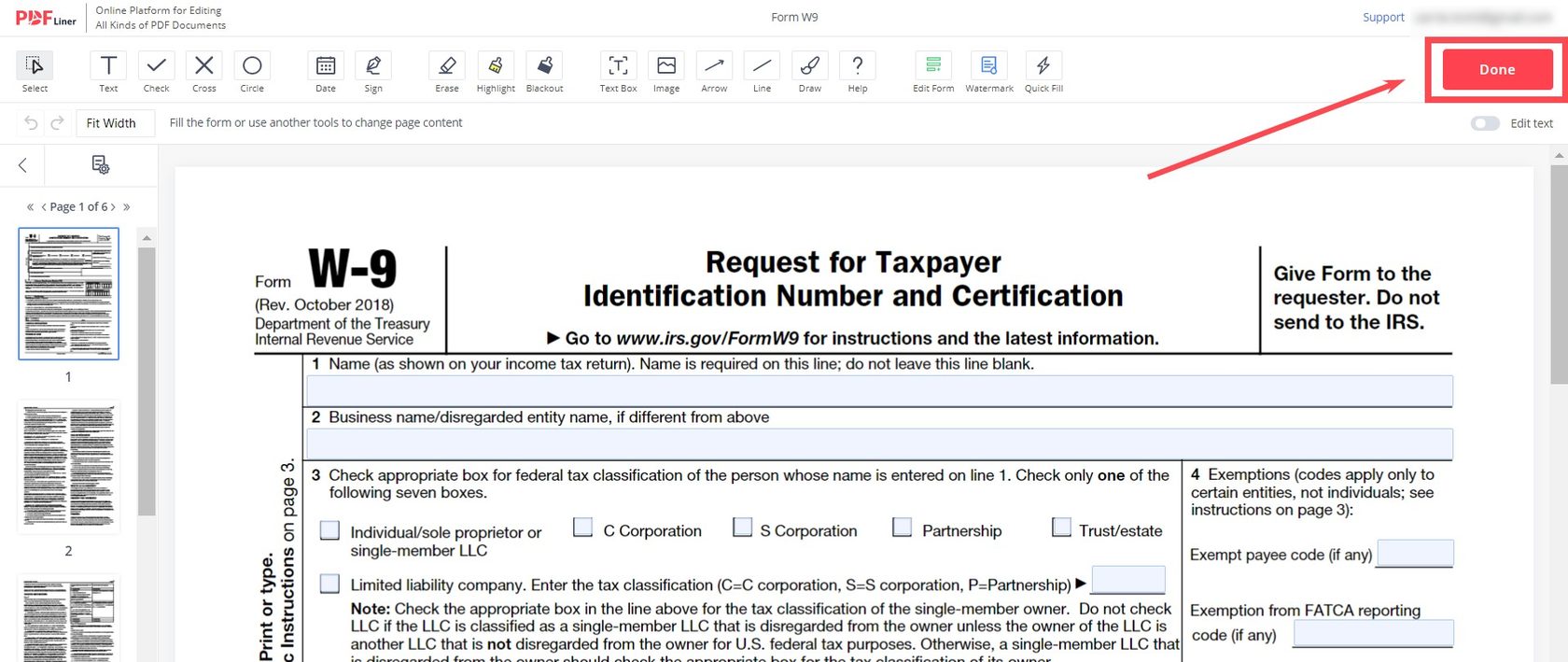
Task: Click the thumbnail panel scrollbar
Action: [x=147, y=381]
